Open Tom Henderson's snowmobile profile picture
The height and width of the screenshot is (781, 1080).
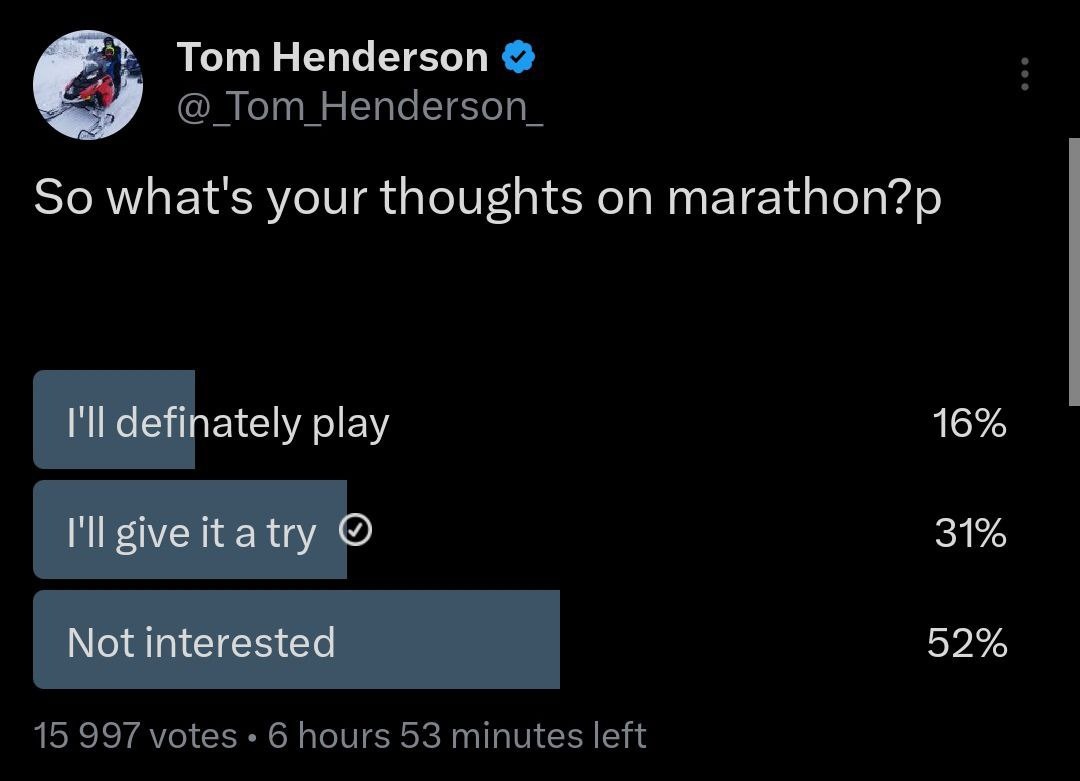(88, 85)
